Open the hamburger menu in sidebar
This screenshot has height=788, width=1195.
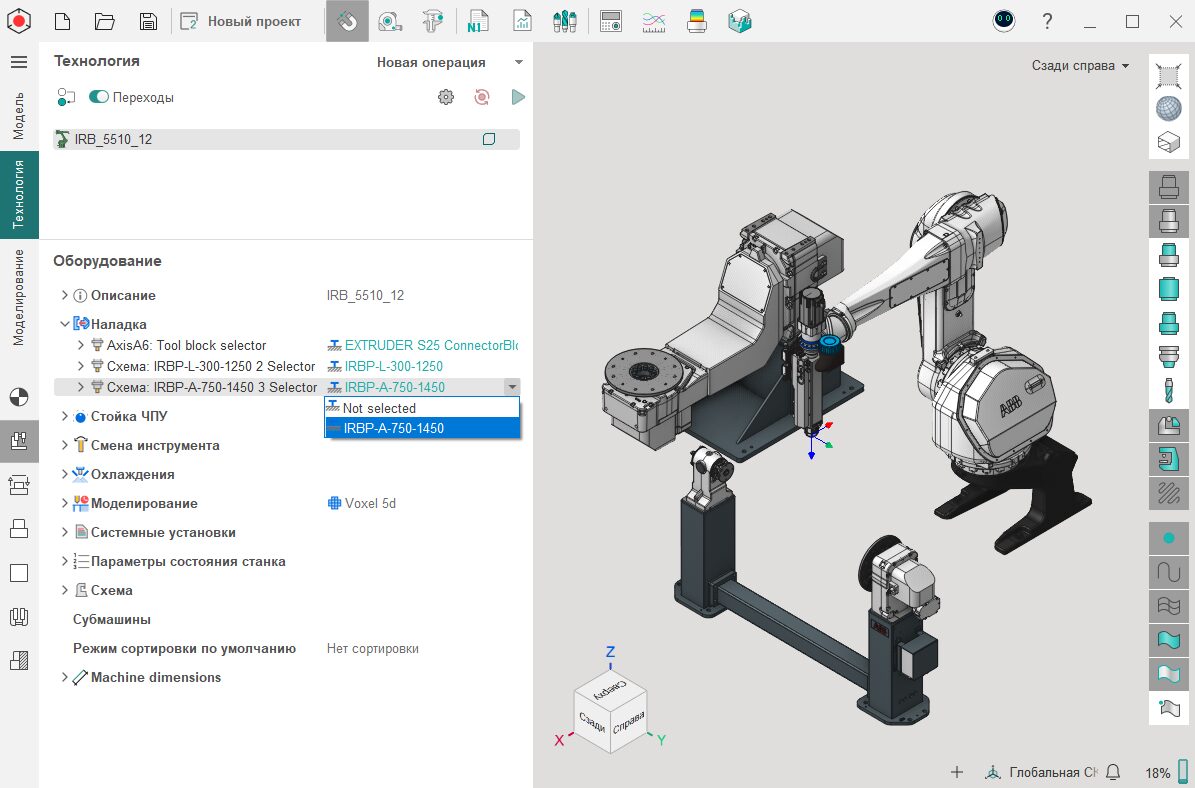point(18,62)
